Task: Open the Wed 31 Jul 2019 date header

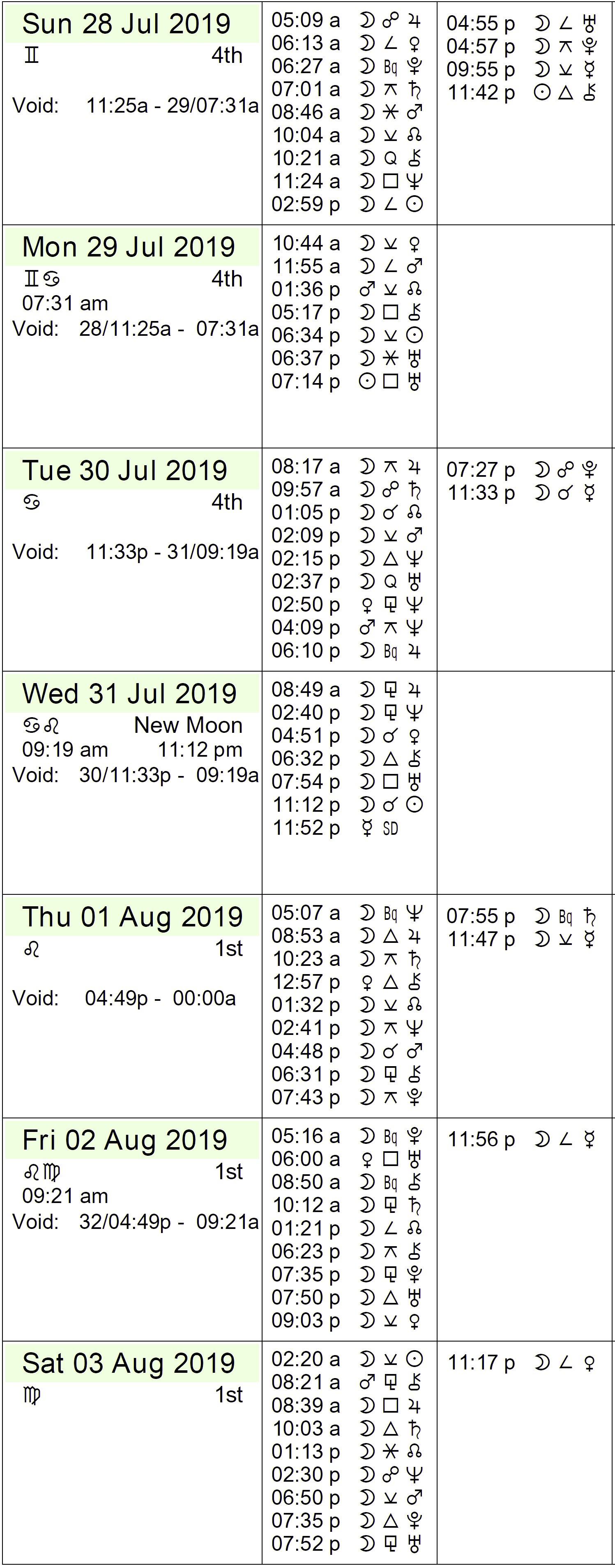Action: [129, 694]
